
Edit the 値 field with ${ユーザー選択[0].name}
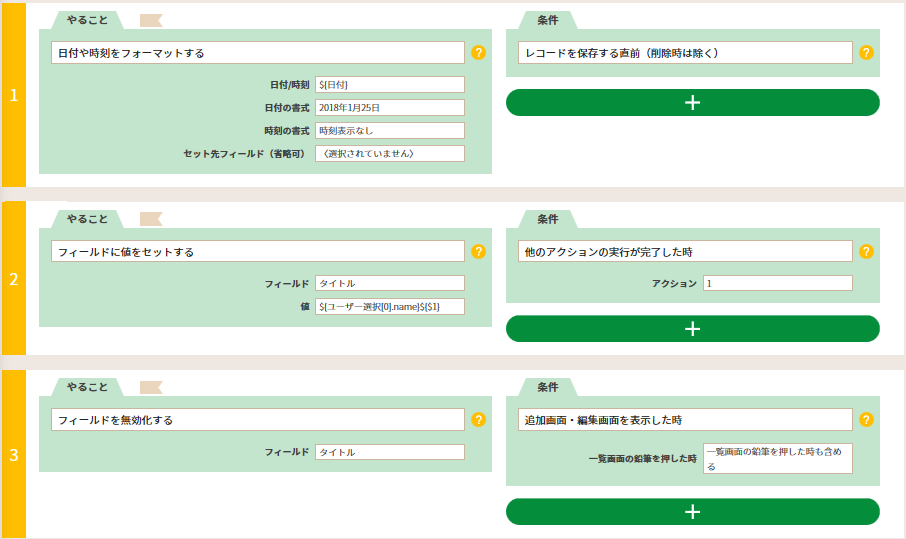point(389,306)
